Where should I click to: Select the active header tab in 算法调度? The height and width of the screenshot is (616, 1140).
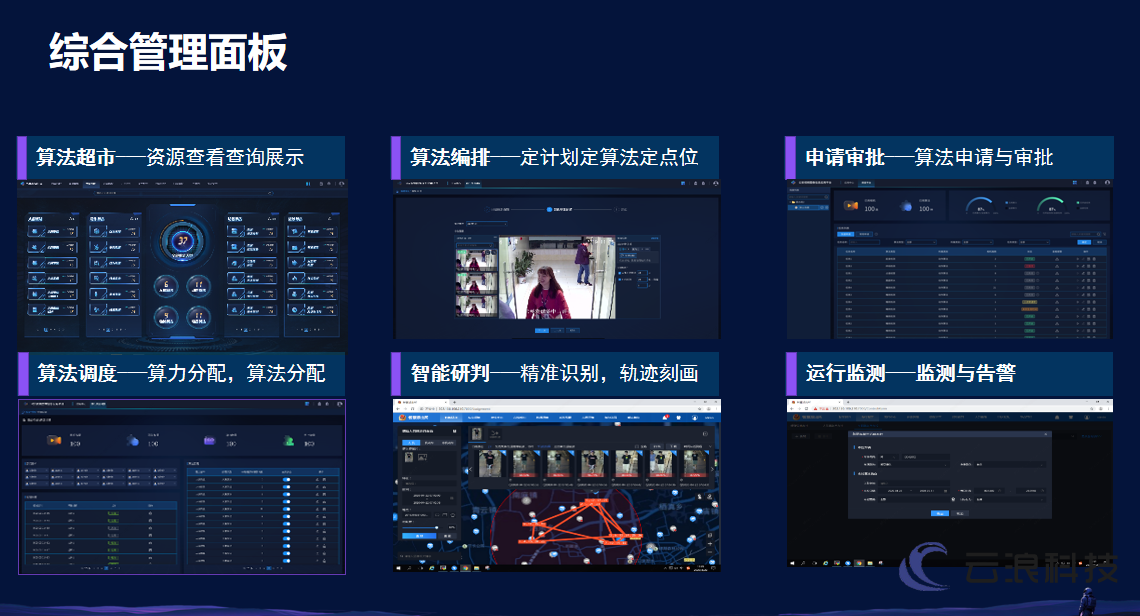[x=98, y=404]
